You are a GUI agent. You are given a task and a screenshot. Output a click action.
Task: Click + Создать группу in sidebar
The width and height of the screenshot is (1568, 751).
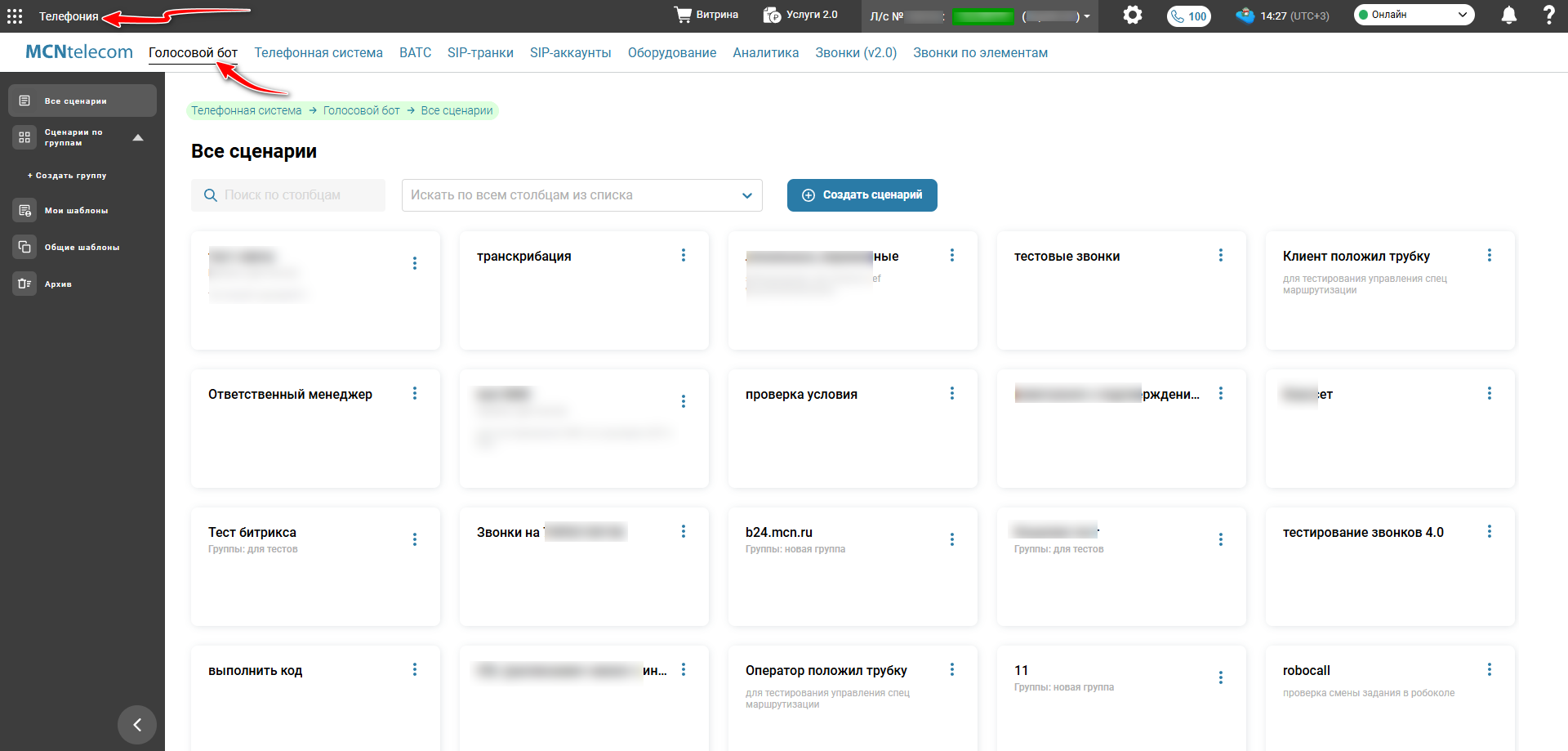[x=67, y=176]
